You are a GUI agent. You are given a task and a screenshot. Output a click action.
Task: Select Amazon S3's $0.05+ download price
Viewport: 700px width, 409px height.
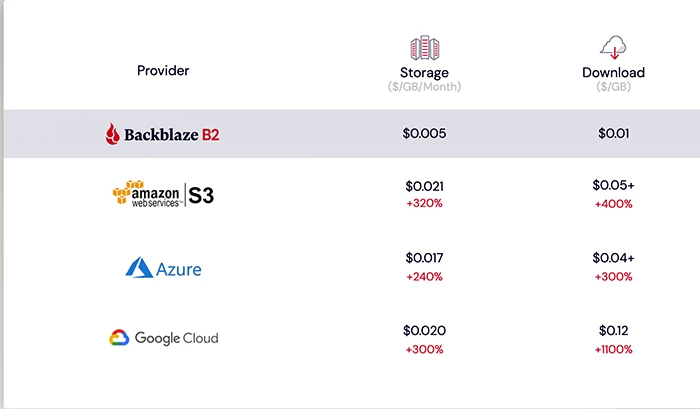coord(613,186)
